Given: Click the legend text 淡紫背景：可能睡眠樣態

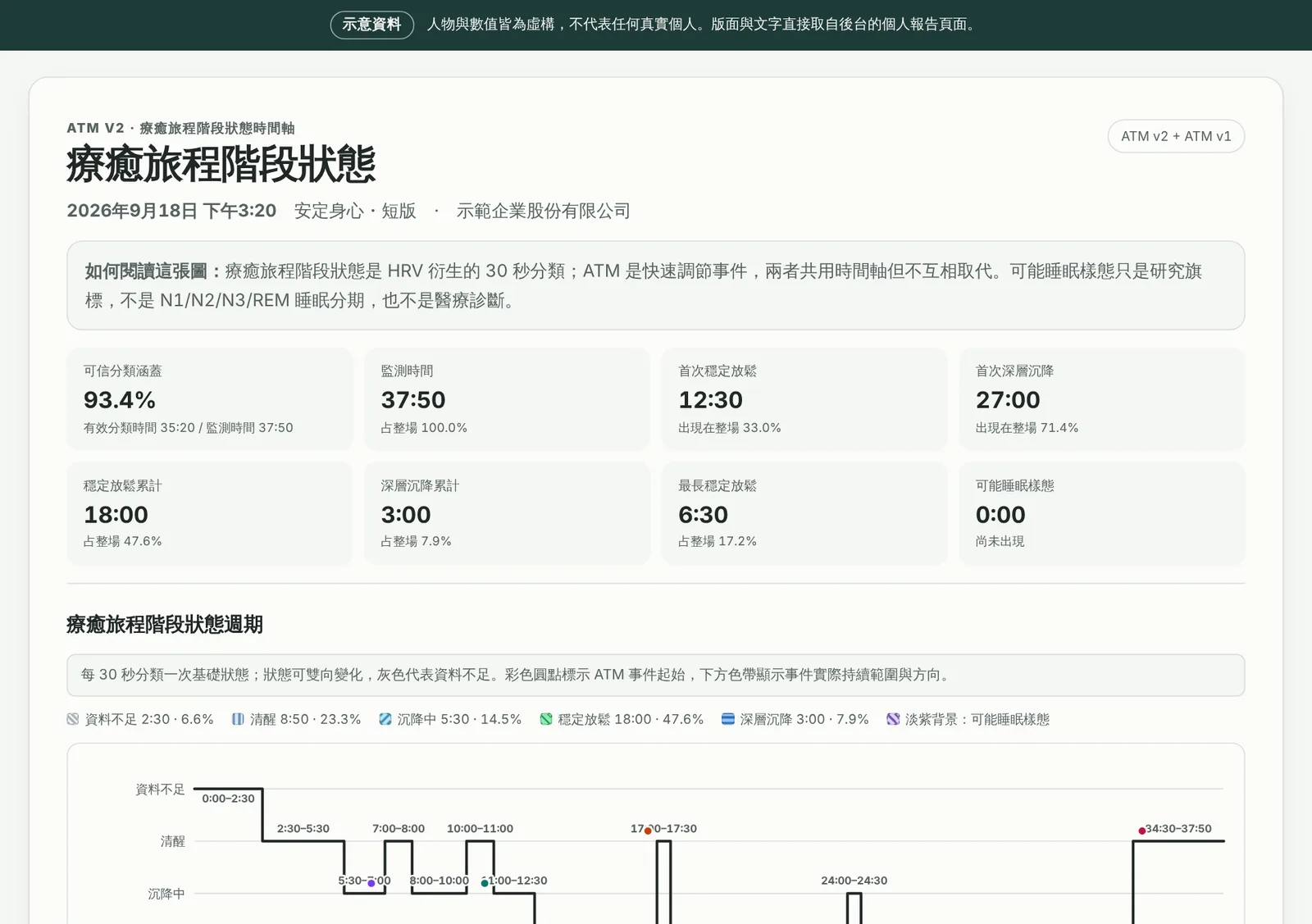Looking at the screenshot, I should (x=977, y=719).
